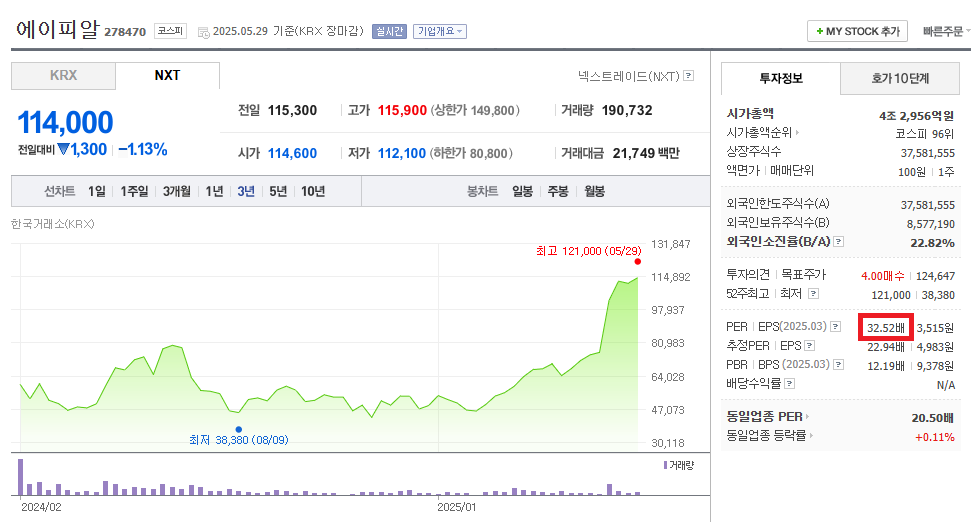Screen dimensions: 976x522
Task: Click the 추정PER value 22.94배
Action: click(x=886, y=347)
